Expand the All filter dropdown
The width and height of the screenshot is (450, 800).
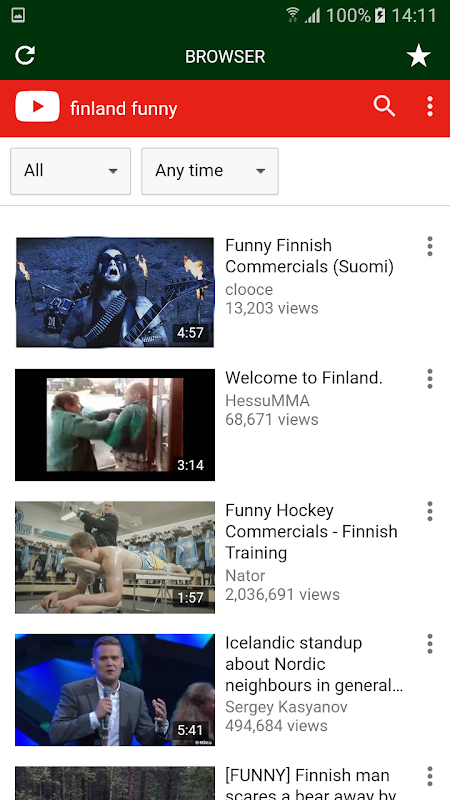(x=70, y=171)
